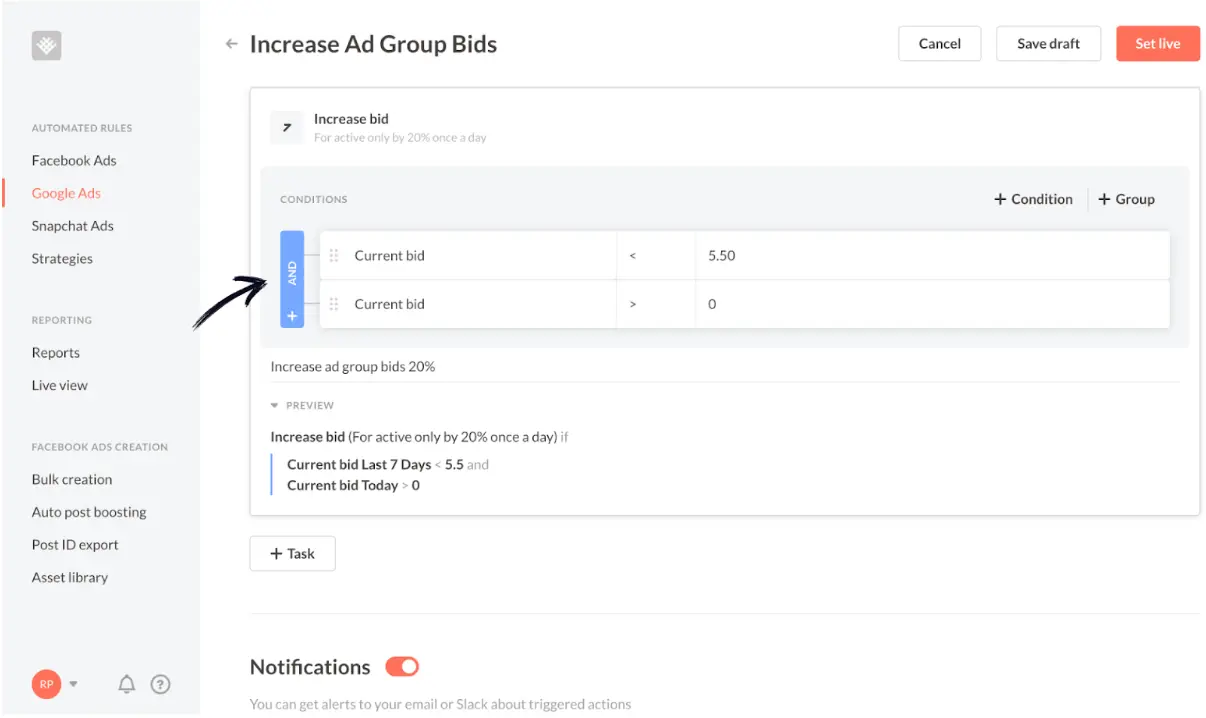Viewport: 1206px width, 718px height.
Task: Open notifications via the bell icon
Action: tap(126, 684)
